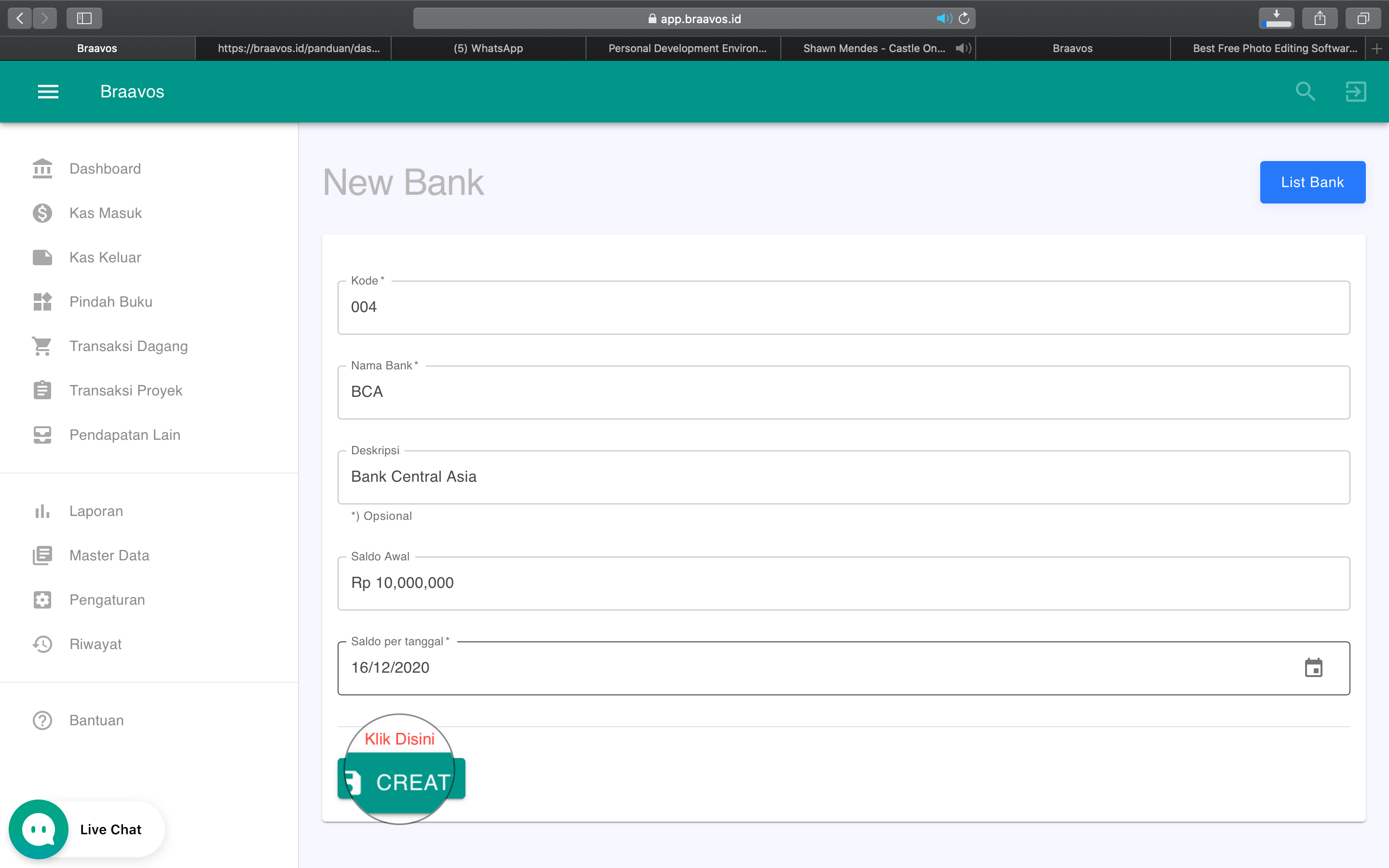Open the Saldo per tanggal calendar picker
Screen dimensions: 1389x868
1315,668
